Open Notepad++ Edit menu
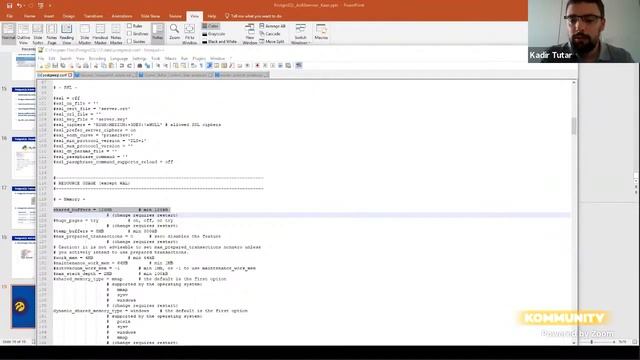This screenshot has height=360, width=640. click(x=51, y=58)
